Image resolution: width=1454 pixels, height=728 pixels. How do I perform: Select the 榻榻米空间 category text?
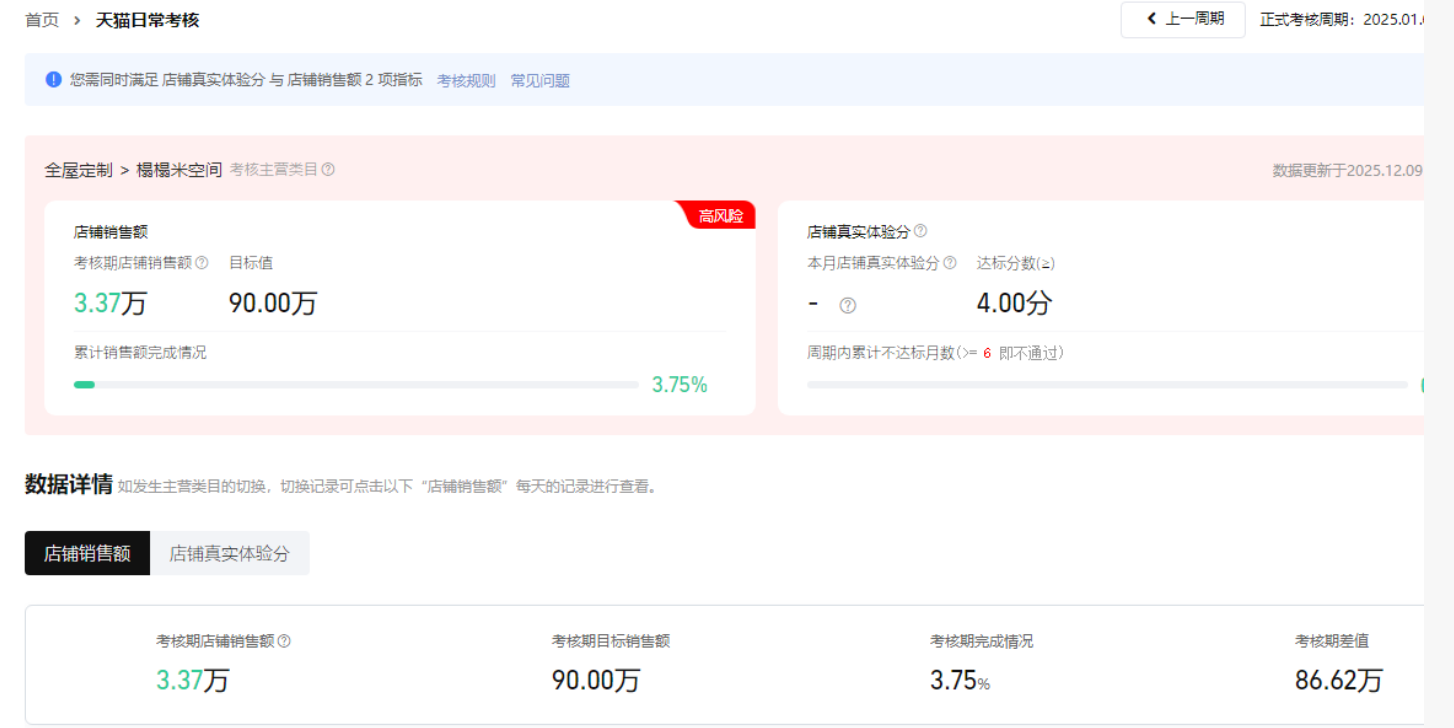tap(179, 170)
